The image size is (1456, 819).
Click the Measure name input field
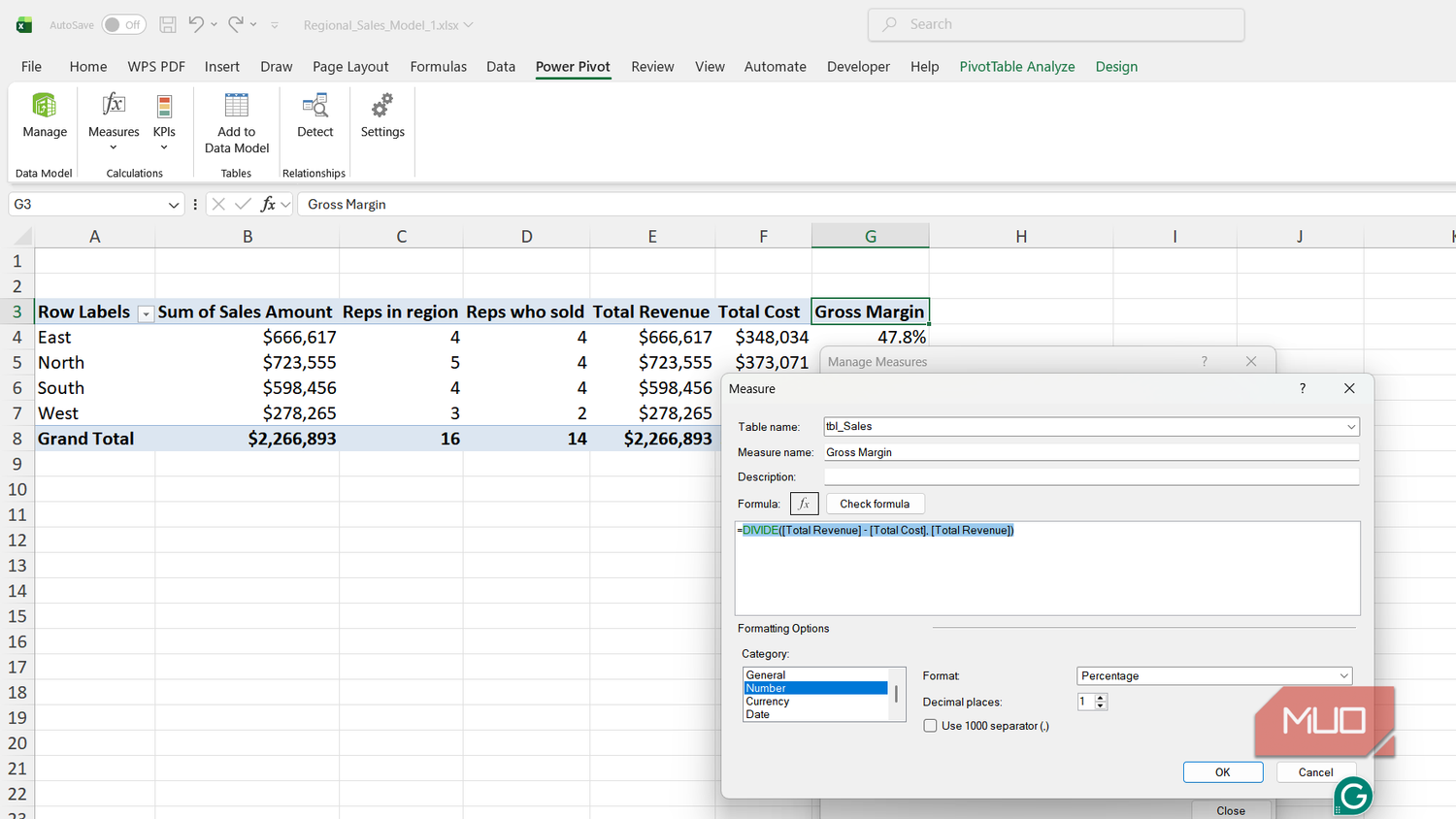pyautogui.click(x=1091, y=452)
